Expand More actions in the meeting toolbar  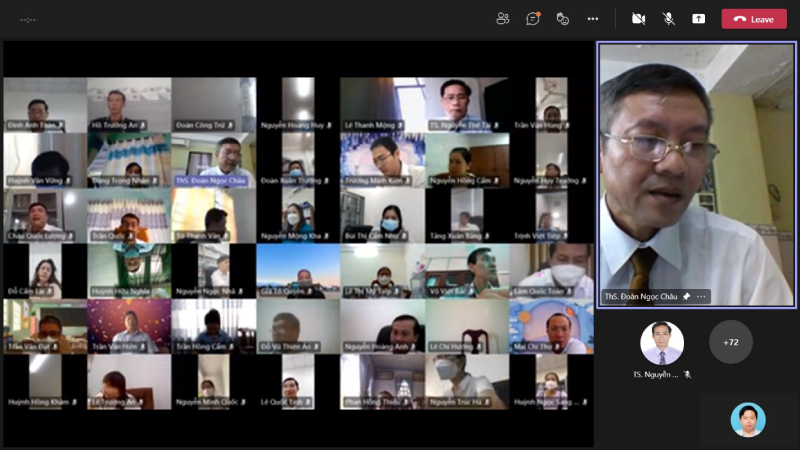click(593, 18)
